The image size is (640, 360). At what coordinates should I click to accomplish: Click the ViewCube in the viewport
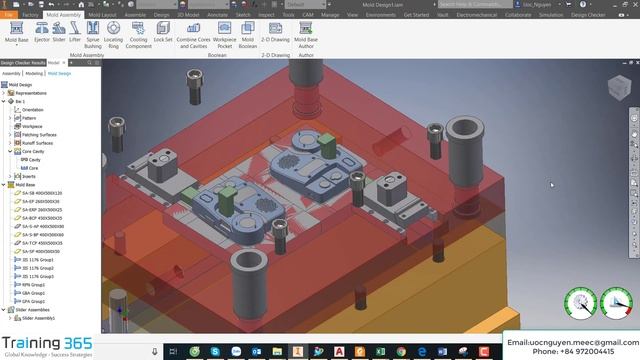pos(619,87)
